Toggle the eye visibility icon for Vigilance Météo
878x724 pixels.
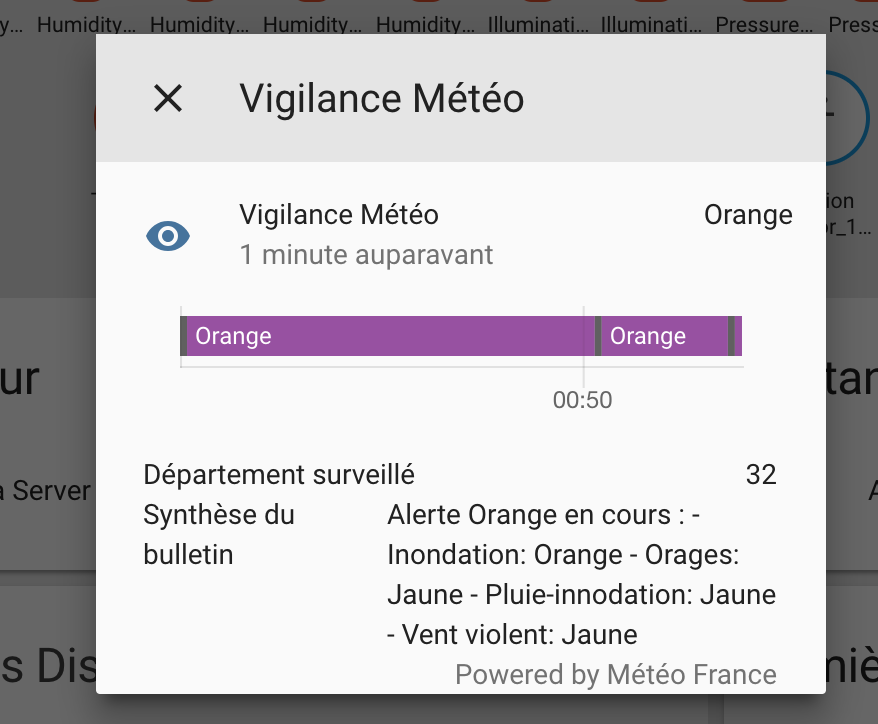167,236
